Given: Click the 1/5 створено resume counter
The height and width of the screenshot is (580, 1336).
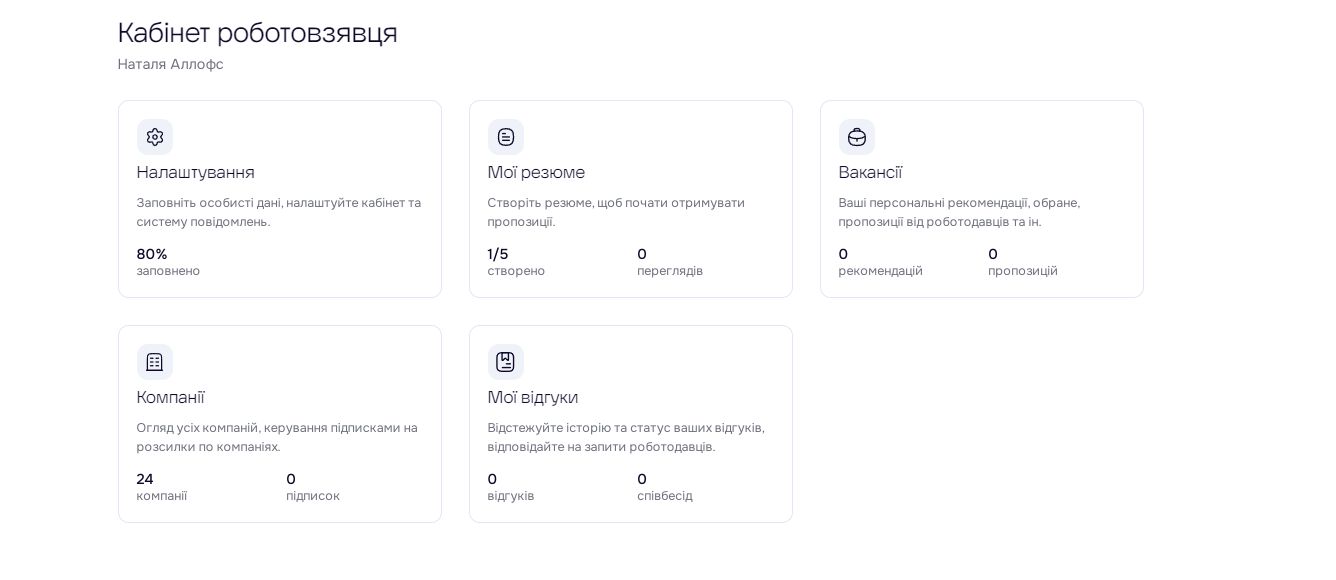Looking at the screenshot, I should 516,262.
